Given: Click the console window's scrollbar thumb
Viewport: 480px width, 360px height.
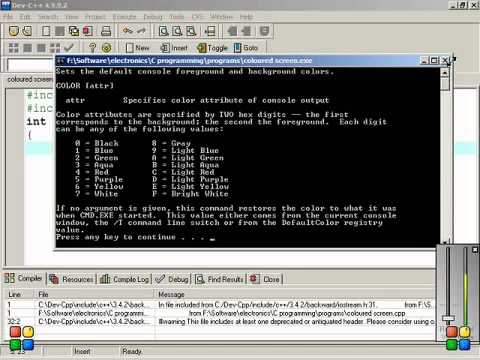Looking at the screenshot, I should point(445,84).
